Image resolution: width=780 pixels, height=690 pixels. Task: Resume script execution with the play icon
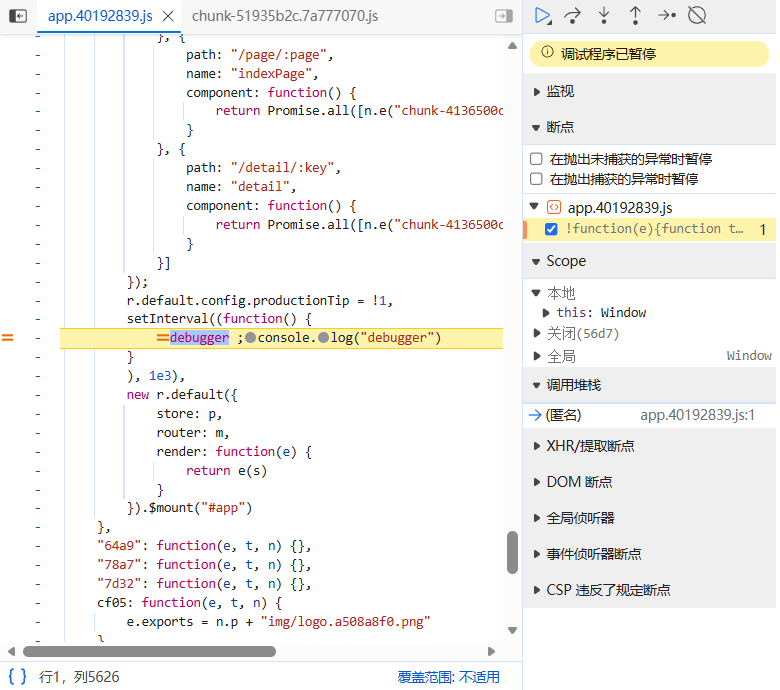[542, 15]
